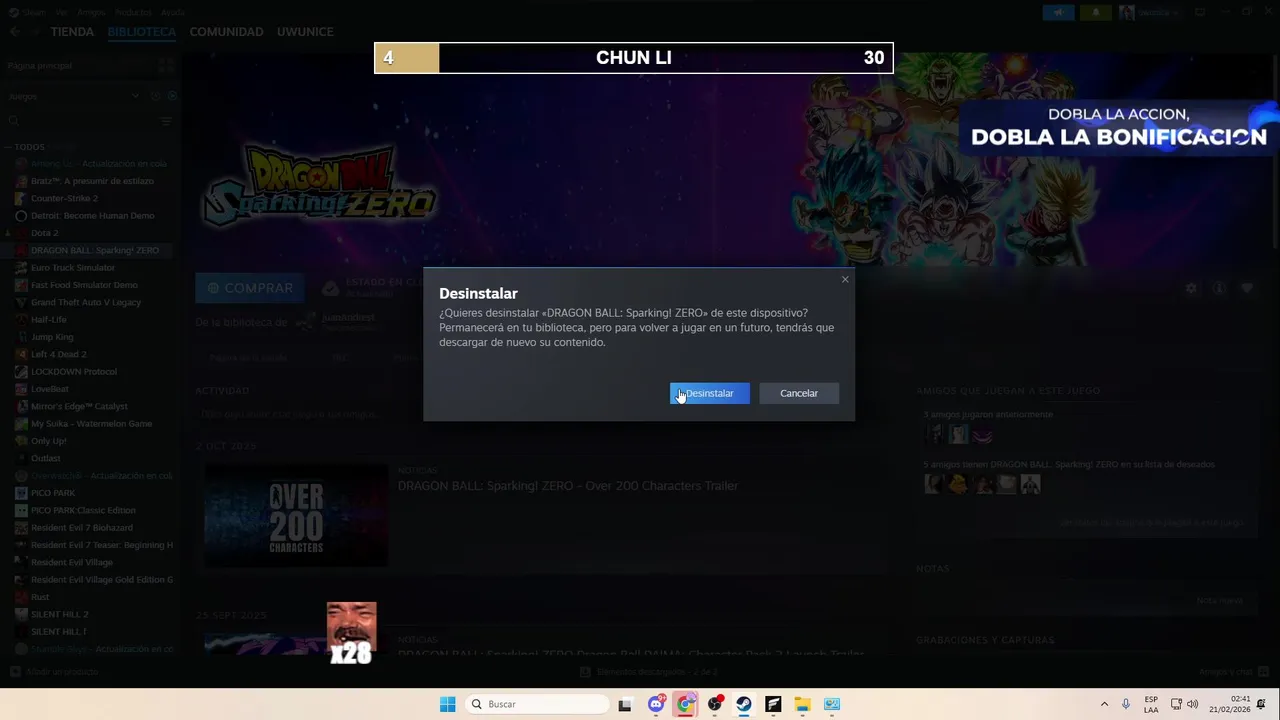Open the Amigos menu
Viewport: 1280px width, 720px height.
tap(91, 12)
